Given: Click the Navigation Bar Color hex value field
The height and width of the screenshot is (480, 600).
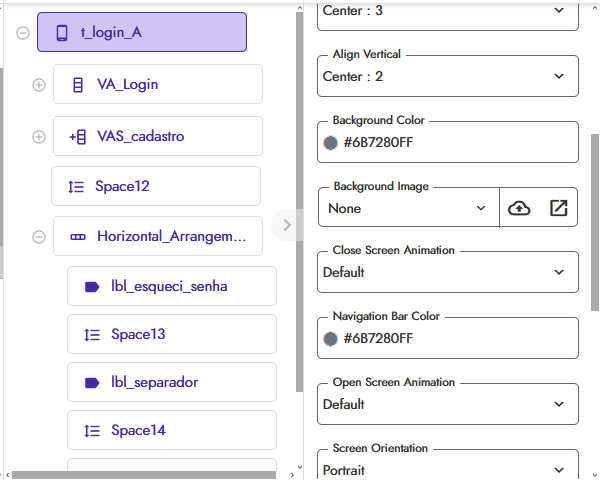Looking at the screenshot, I should [448, 338].
